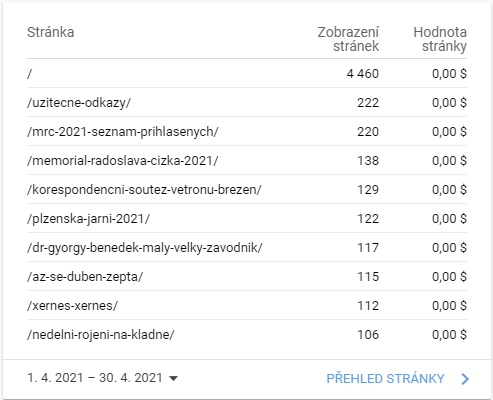Image resolution: width=493 pixels, height=400 pixels.
Task: Click the Hodnota stránky column header
Action: click(x=440, y=39)
